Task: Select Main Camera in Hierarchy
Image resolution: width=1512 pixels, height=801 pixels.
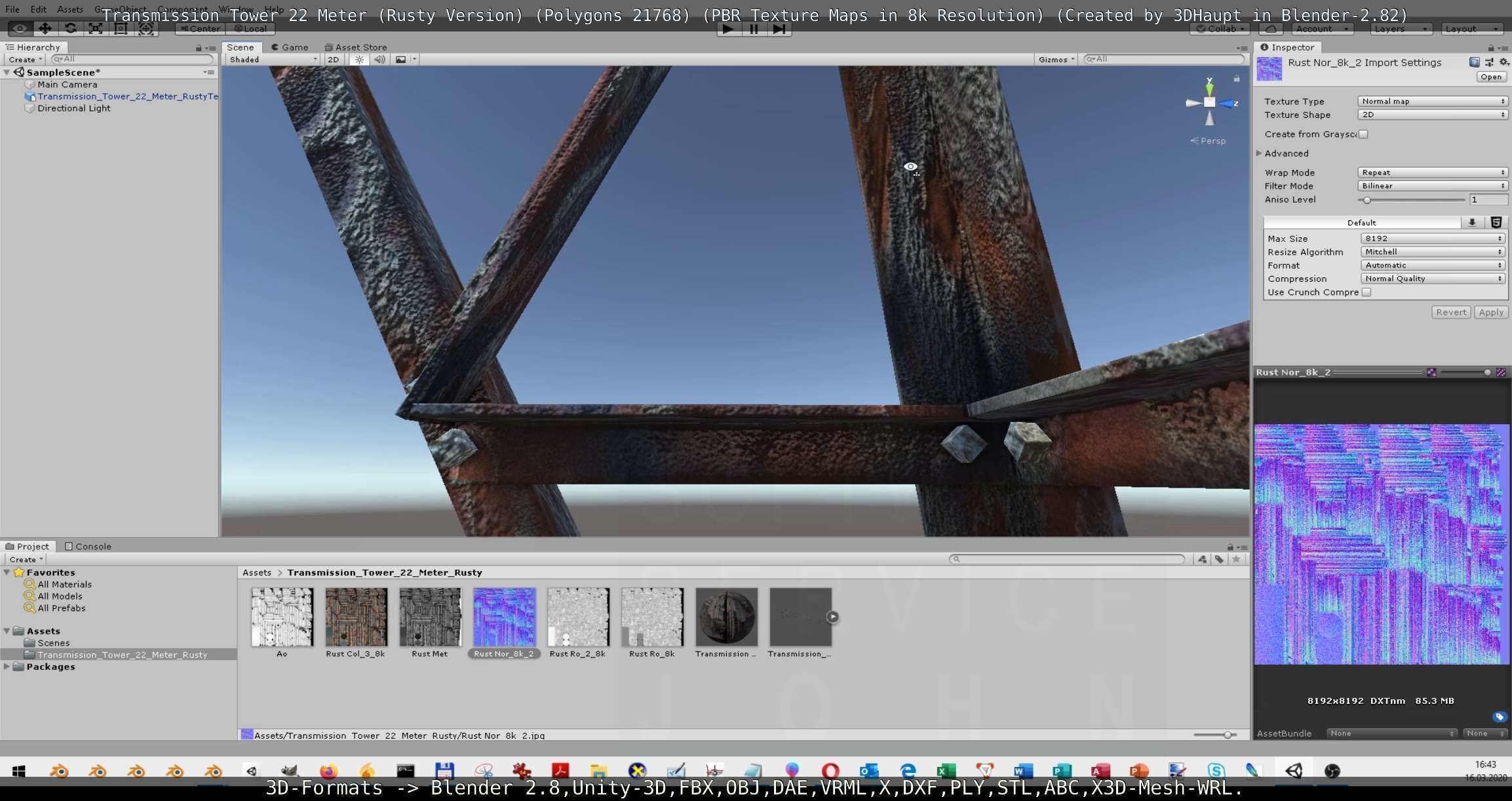Action: coord(67,85)
